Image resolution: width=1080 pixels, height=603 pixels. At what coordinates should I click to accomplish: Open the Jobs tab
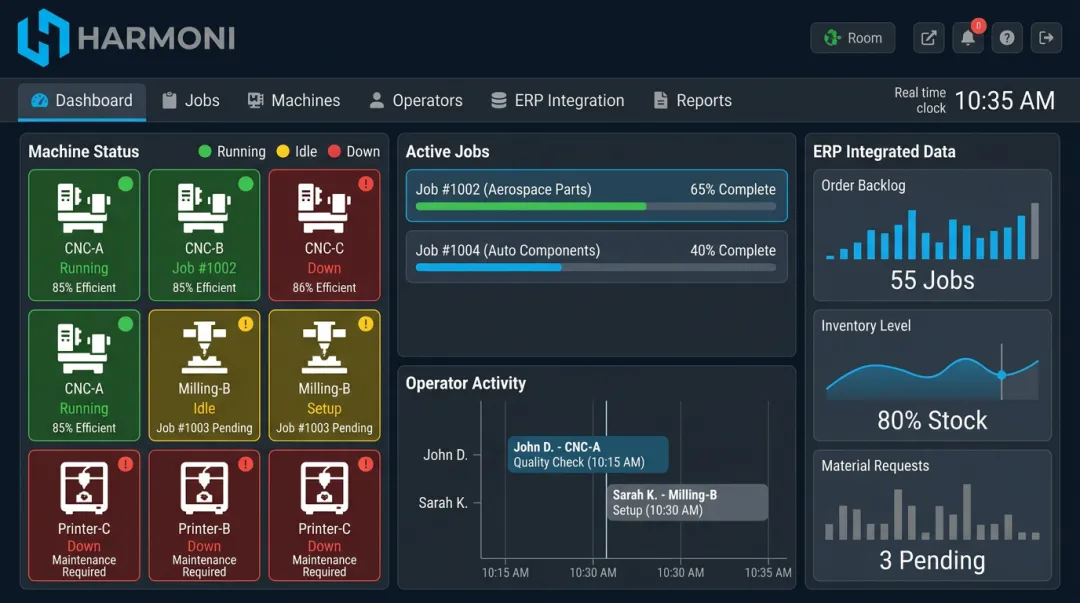191,101
